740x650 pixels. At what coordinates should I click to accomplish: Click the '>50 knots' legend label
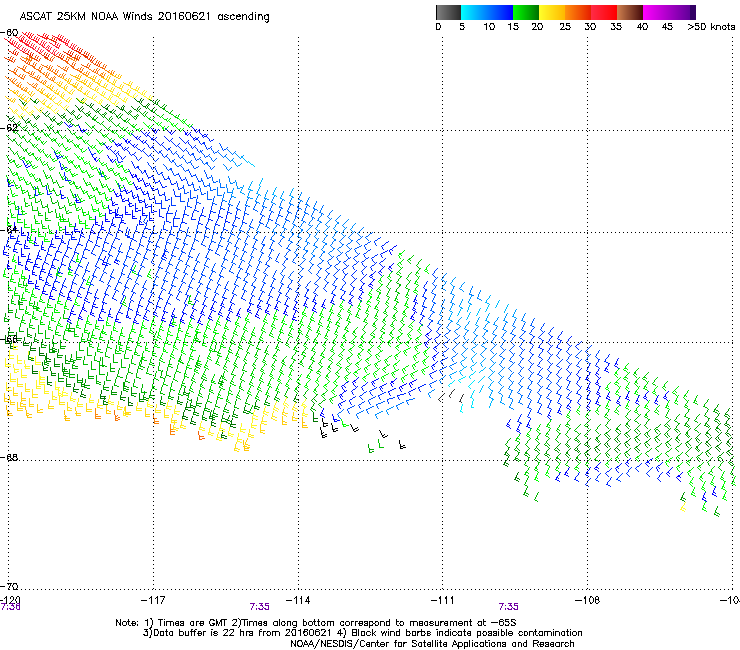[711, 27]
